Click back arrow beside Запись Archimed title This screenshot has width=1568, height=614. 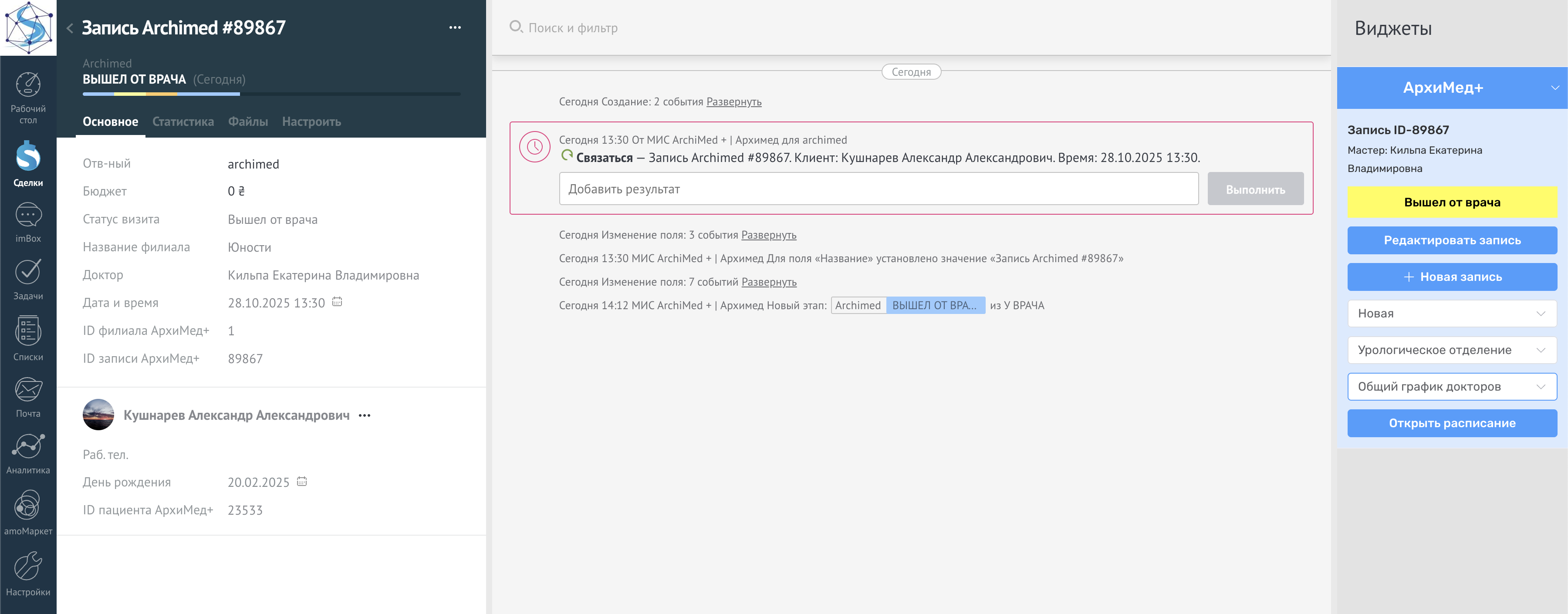pos(70,28)
